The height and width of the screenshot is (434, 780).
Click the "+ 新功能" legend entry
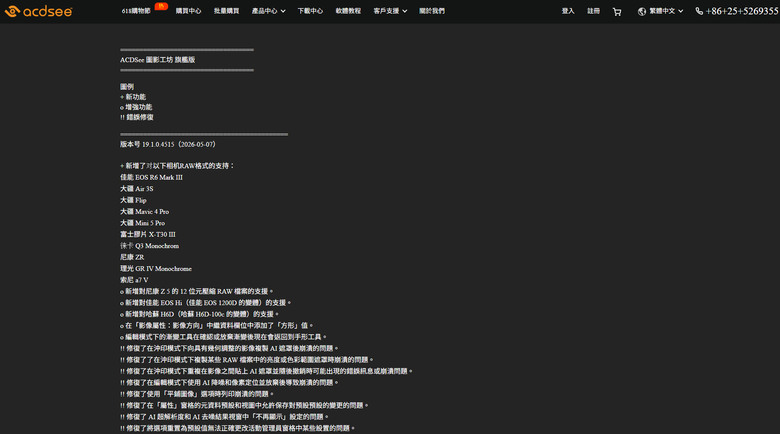point(133,97)
